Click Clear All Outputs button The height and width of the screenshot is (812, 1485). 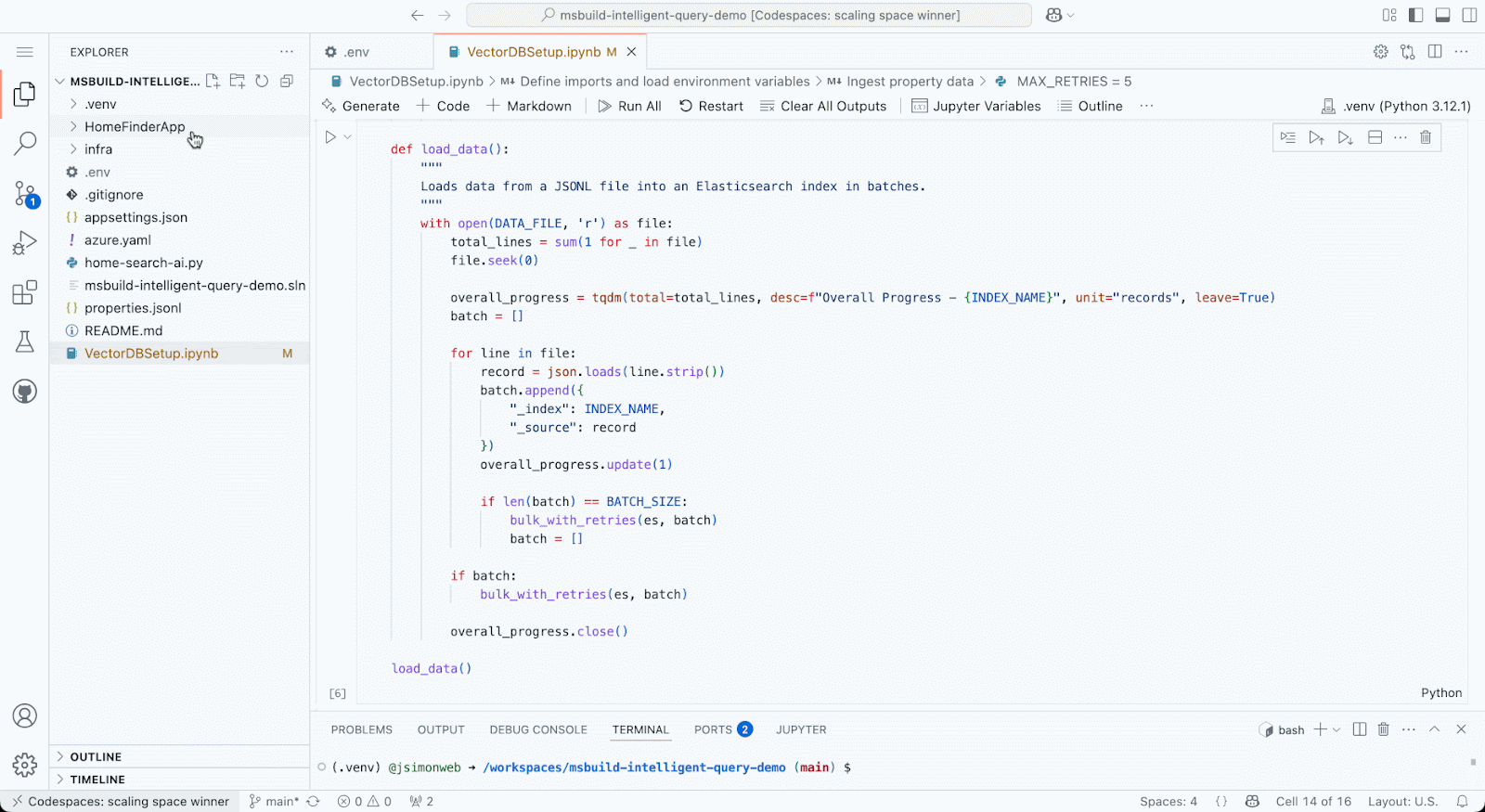[x=823, y=106]
